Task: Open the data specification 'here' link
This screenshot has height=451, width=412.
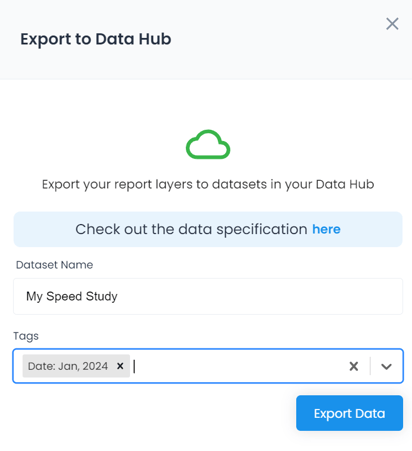Action: pos(326,229)
